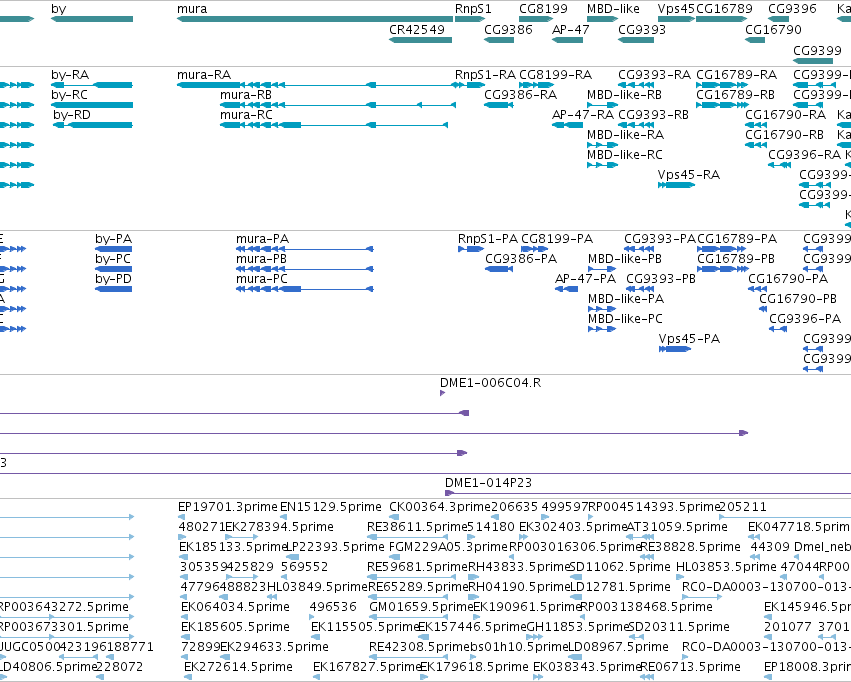Open the RnpS1 gene feature
Image resolution: width=851 pixels, height=682 pixels.
coord(469,19)
